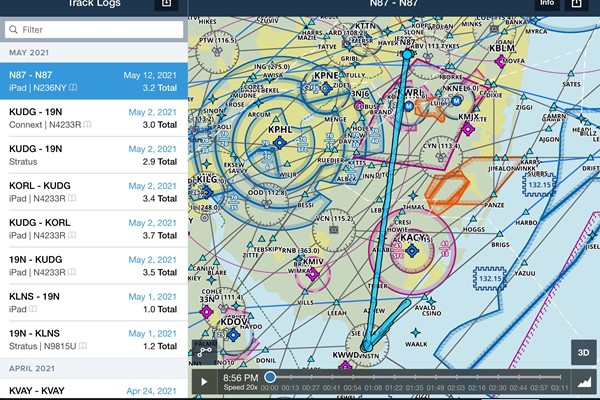Select 19N - KLNS Stratus track log

click(93, 340)
